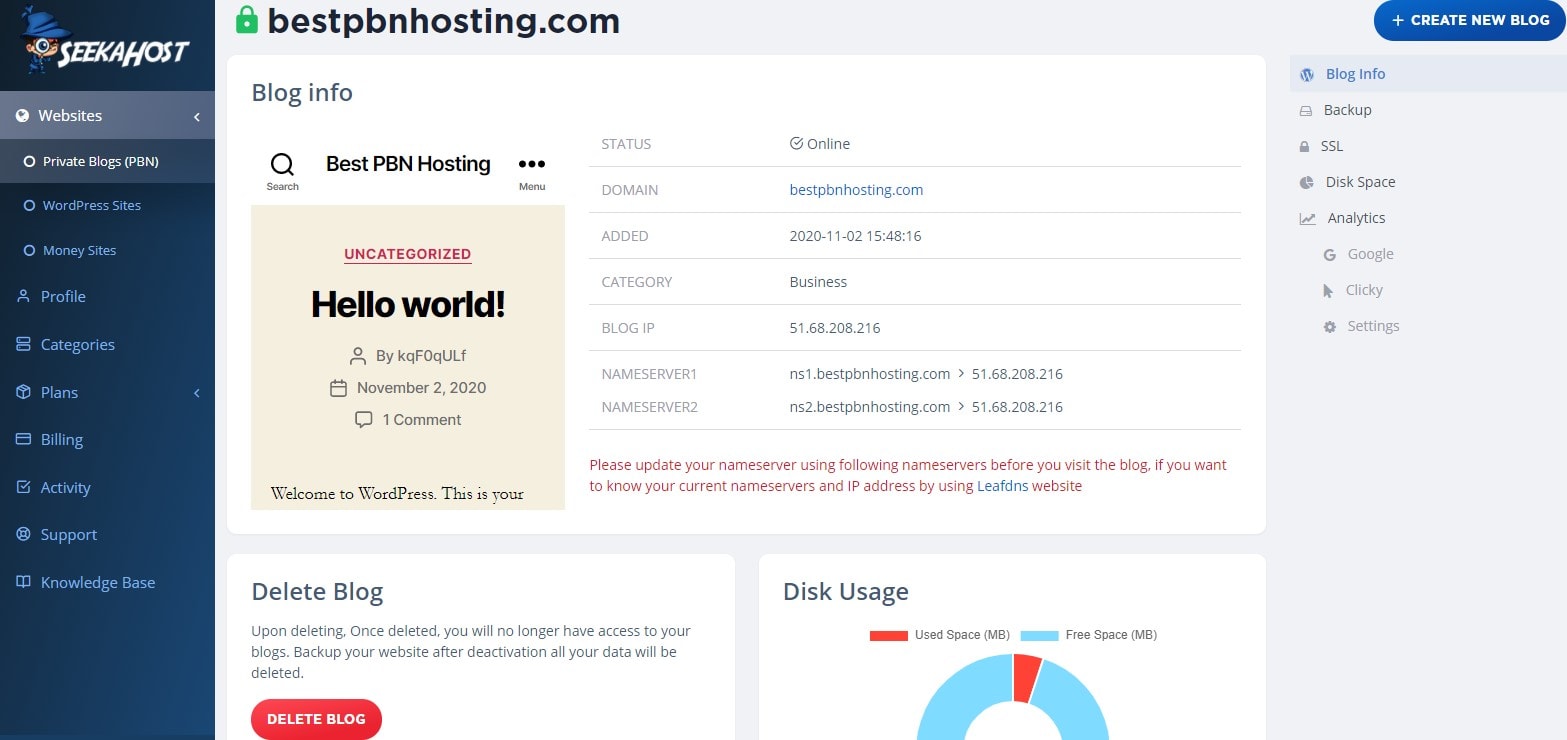The height and width of the screenshot is (740, 1567).
Task: Toggle the Used Space legend swatch
Action: pyautogui.click(x=888, y=635)
